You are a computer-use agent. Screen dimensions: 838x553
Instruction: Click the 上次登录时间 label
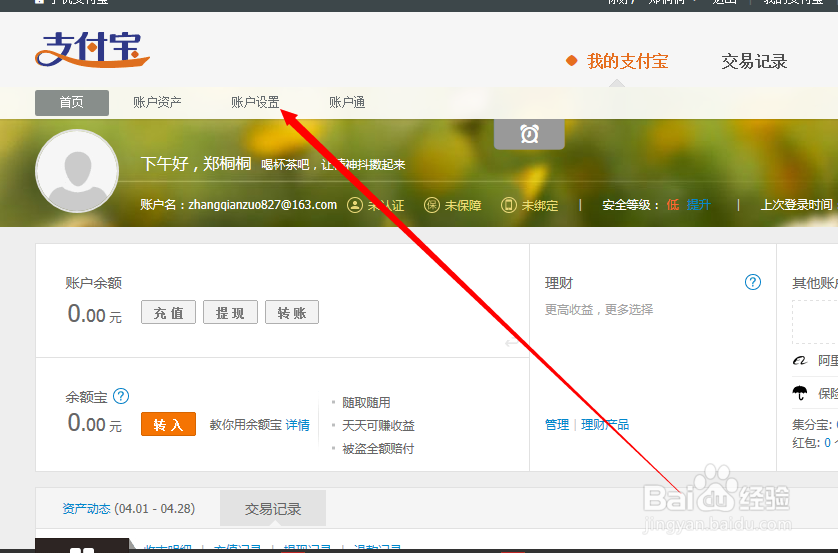[x=797, y=205]
